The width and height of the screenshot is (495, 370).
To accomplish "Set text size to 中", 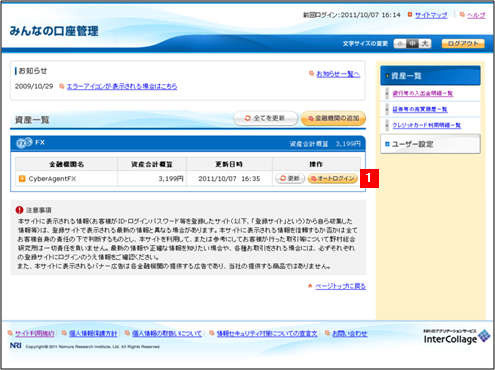I will tap(412, 44).
